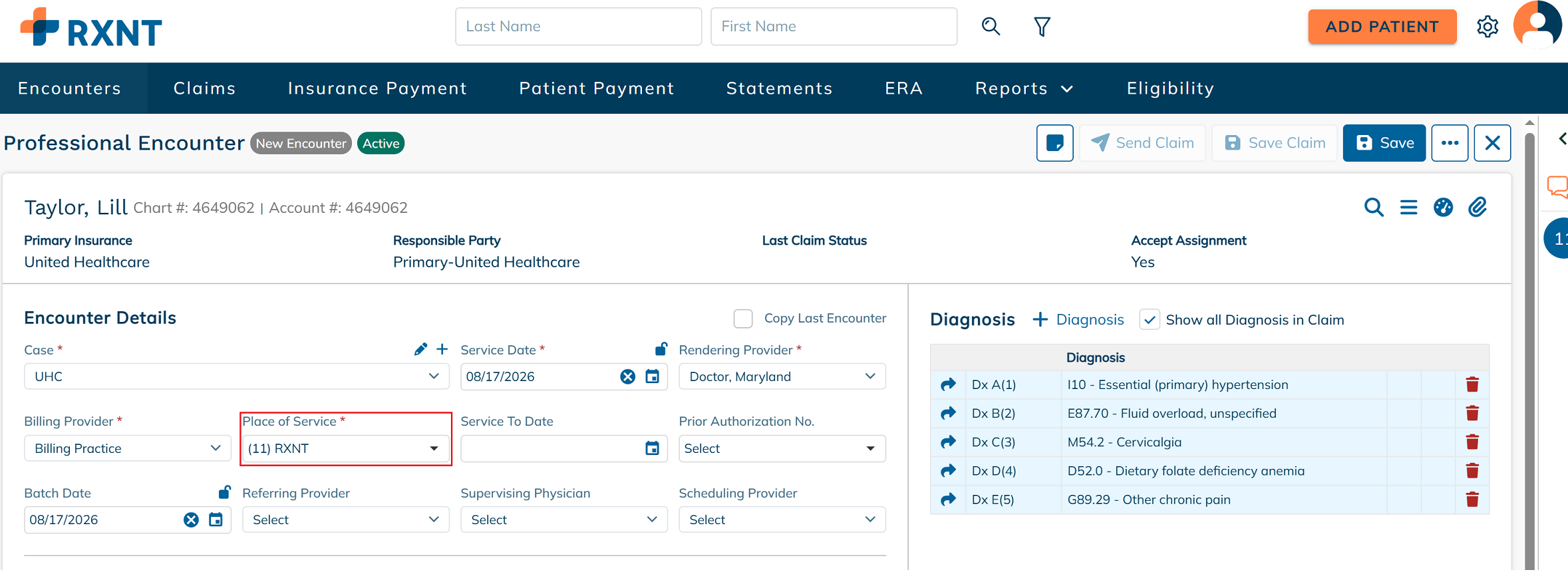Open the chat bubble icon in sidebar
The image size is (1568, 572).
tap(1558, 187)
